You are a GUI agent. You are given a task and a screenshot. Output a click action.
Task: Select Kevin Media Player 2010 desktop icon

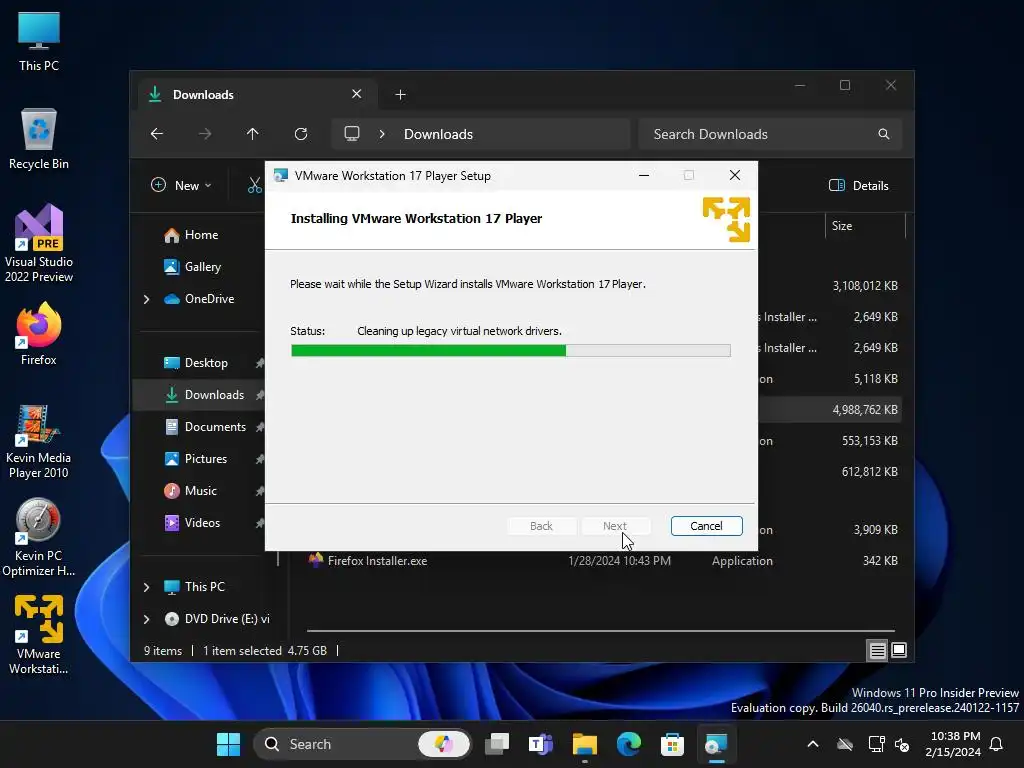point(39,441)
